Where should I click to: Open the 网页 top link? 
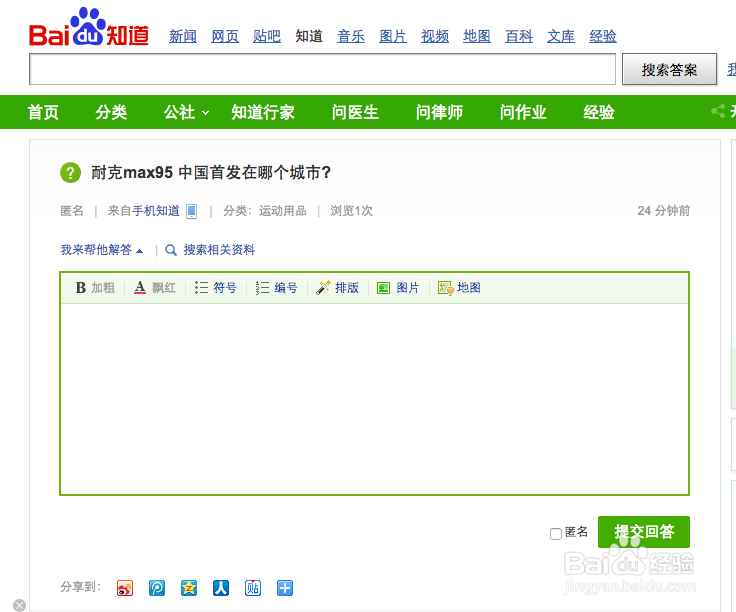tap(225, 36)
